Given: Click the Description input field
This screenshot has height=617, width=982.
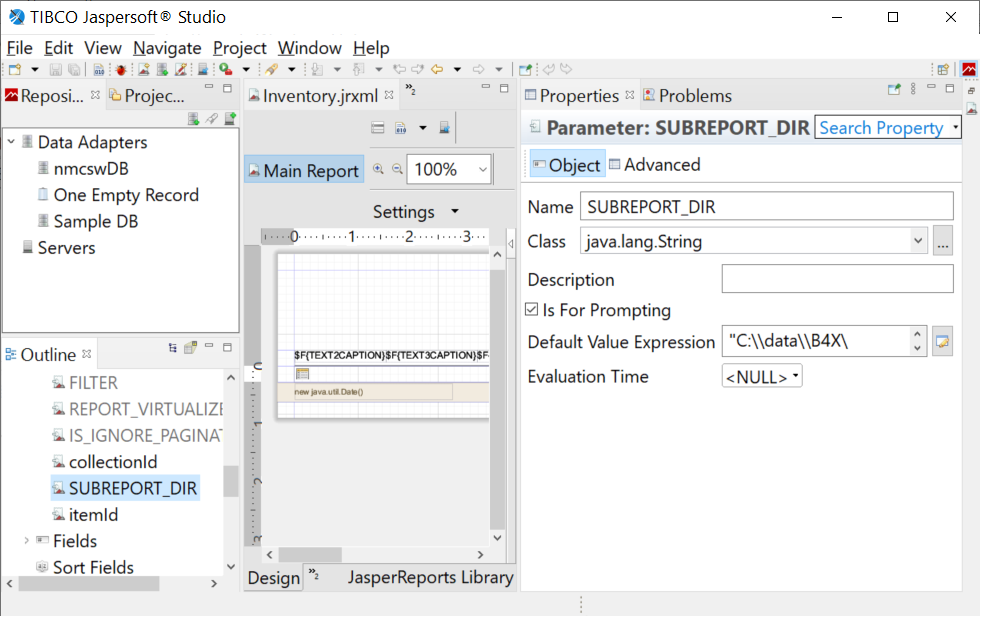Looking at the screenshot, I should point(837,280).
